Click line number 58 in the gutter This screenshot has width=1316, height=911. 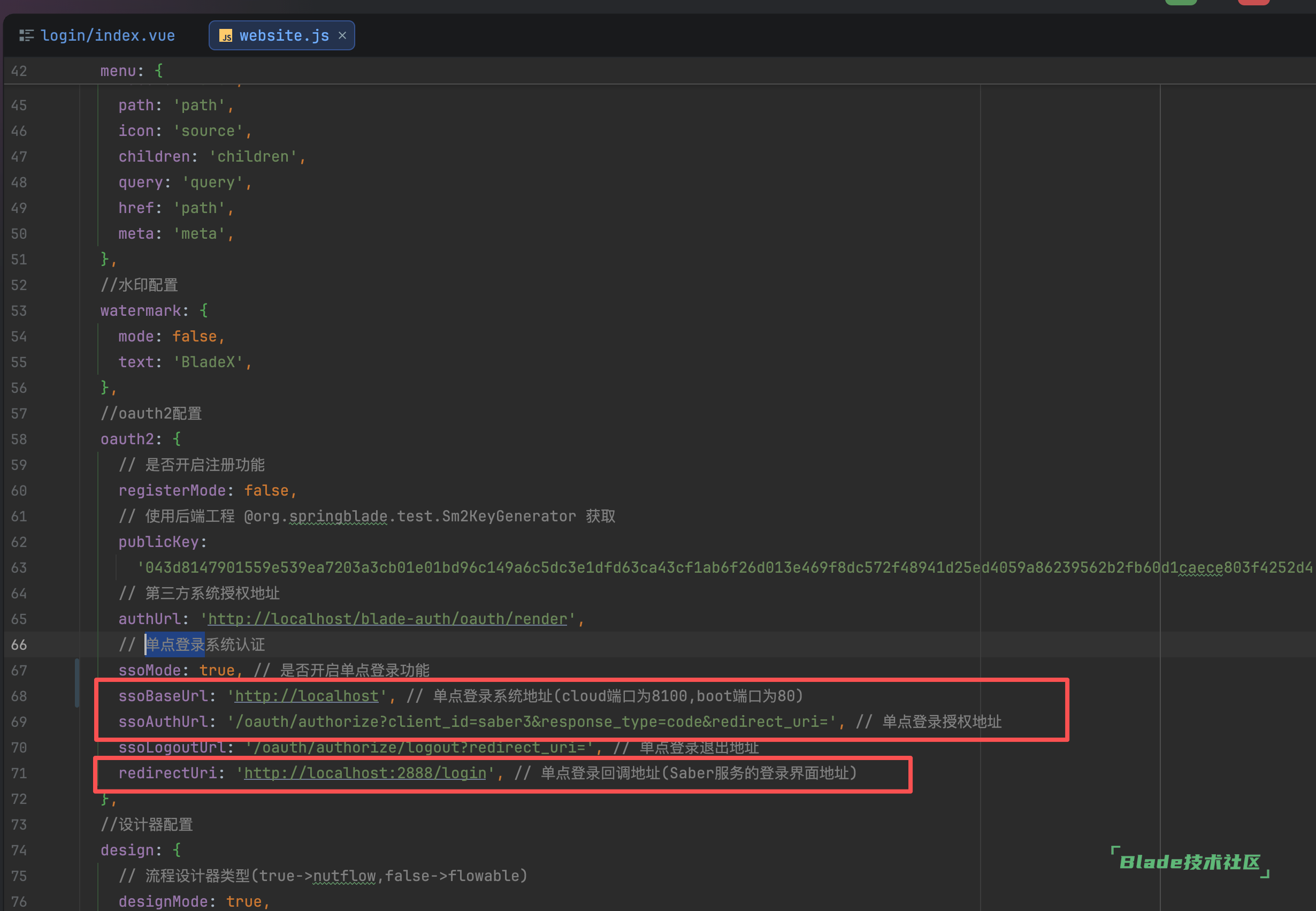click(x=19, y=439)
